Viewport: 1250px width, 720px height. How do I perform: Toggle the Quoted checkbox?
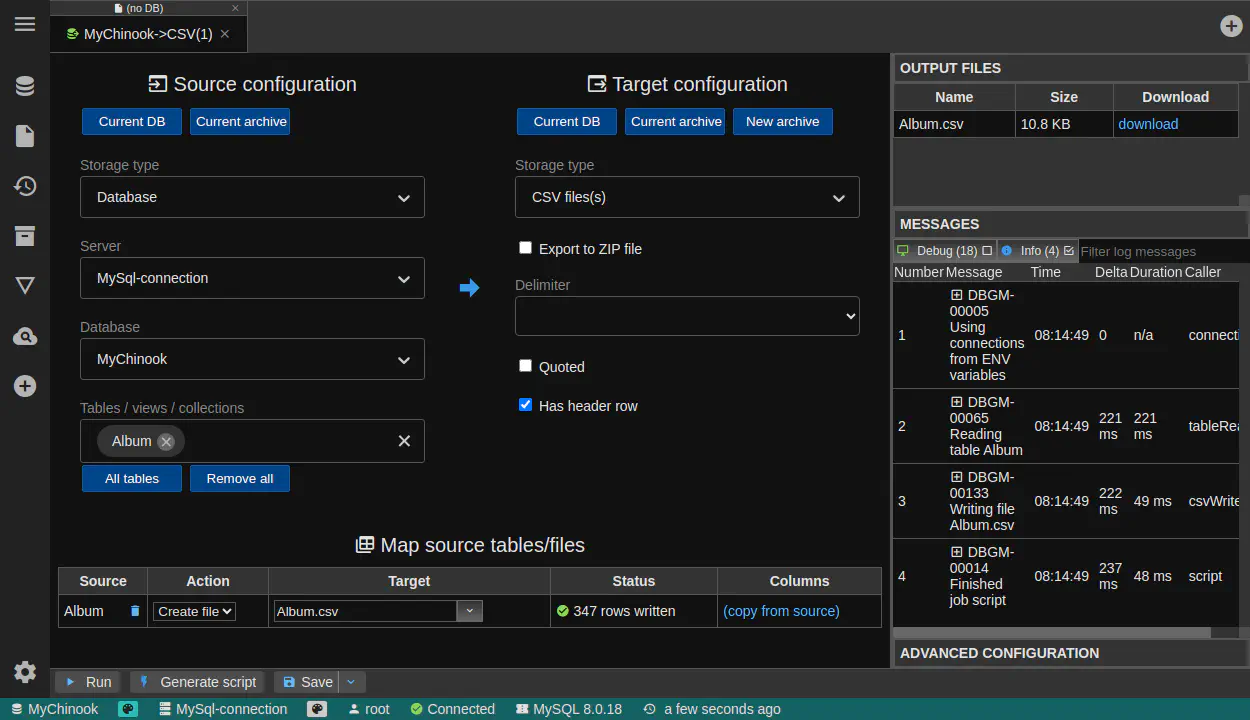525,366
